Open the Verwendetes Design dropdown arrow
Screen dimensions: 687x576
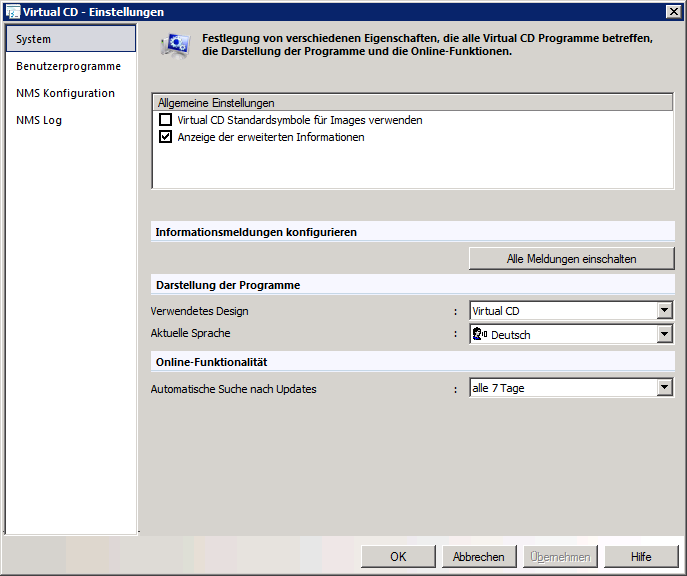[664, 311]
